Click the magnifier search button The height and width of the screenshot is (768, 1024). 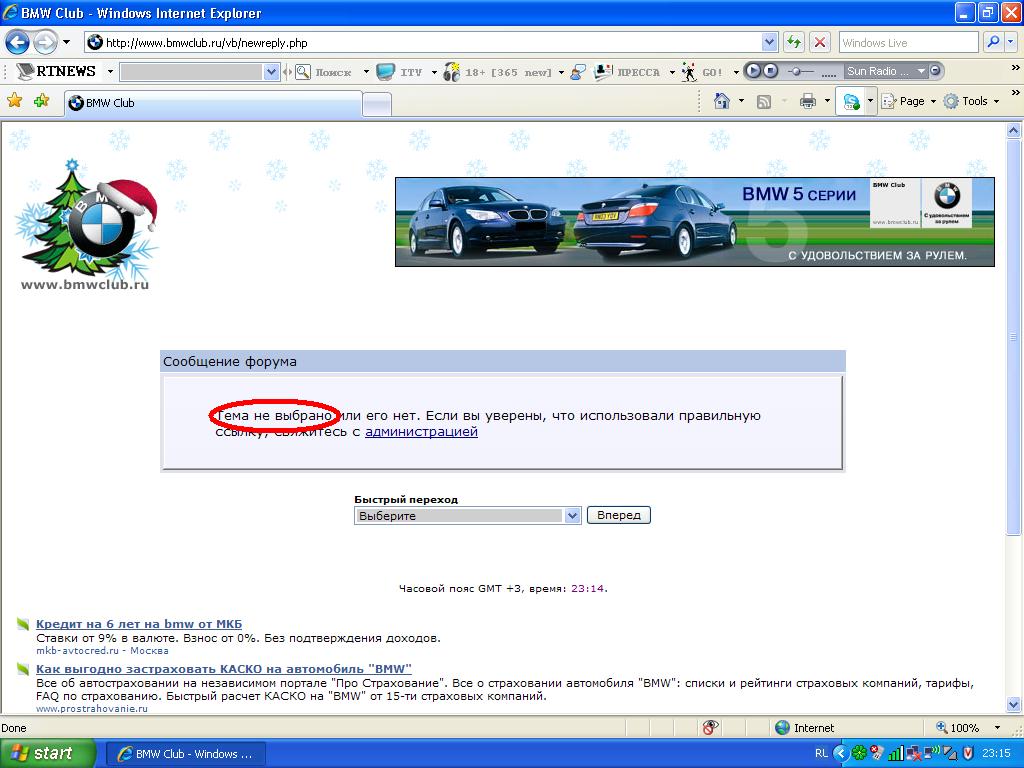992,43
